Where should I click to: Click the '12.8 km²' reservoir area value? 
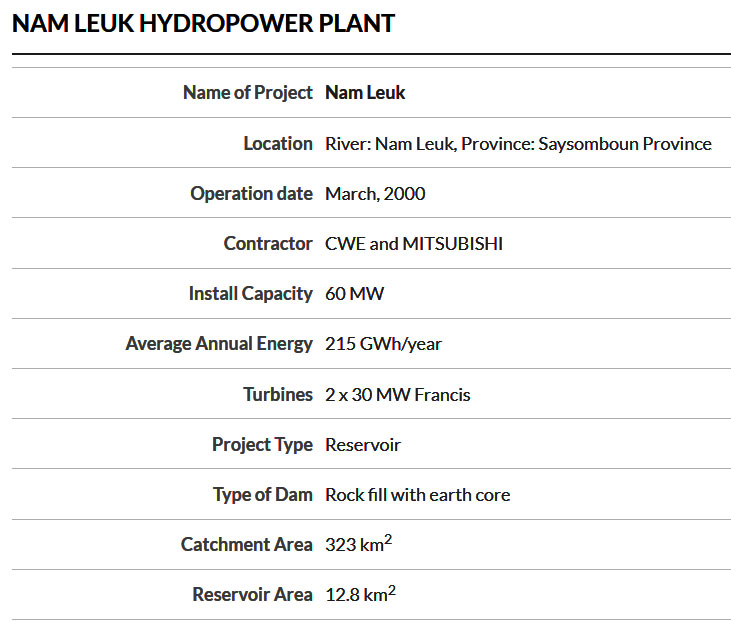pyautogui.click(x=360, y=594)
